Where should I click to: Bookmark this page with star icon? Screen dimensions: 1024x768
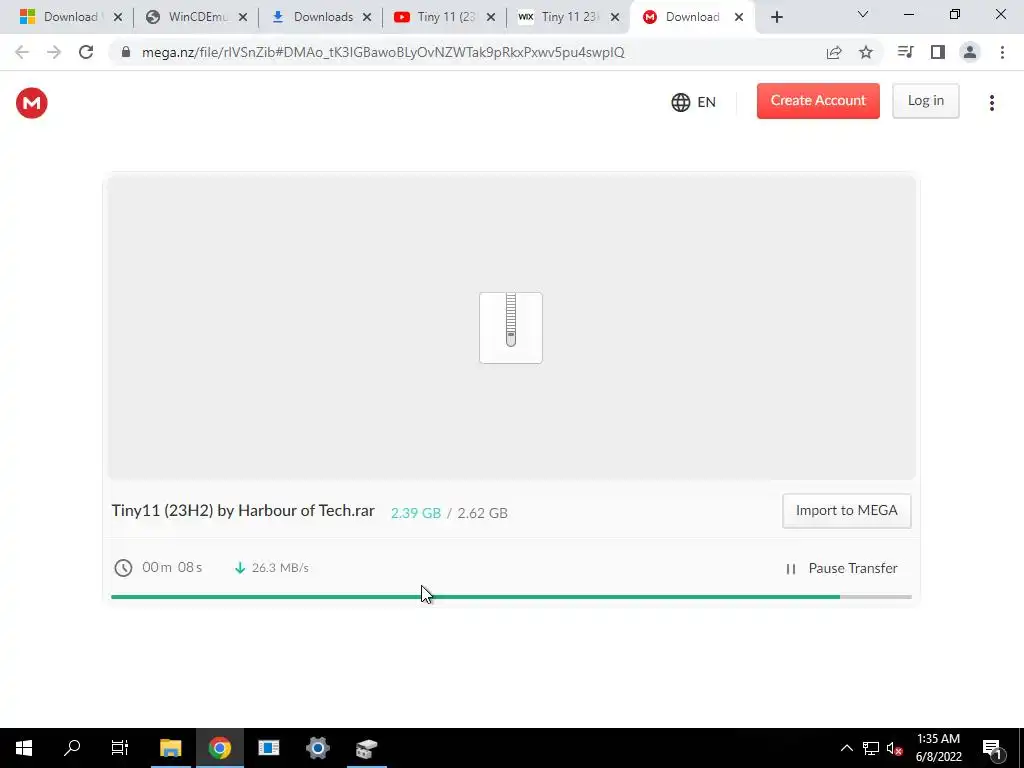coord(866,52)
